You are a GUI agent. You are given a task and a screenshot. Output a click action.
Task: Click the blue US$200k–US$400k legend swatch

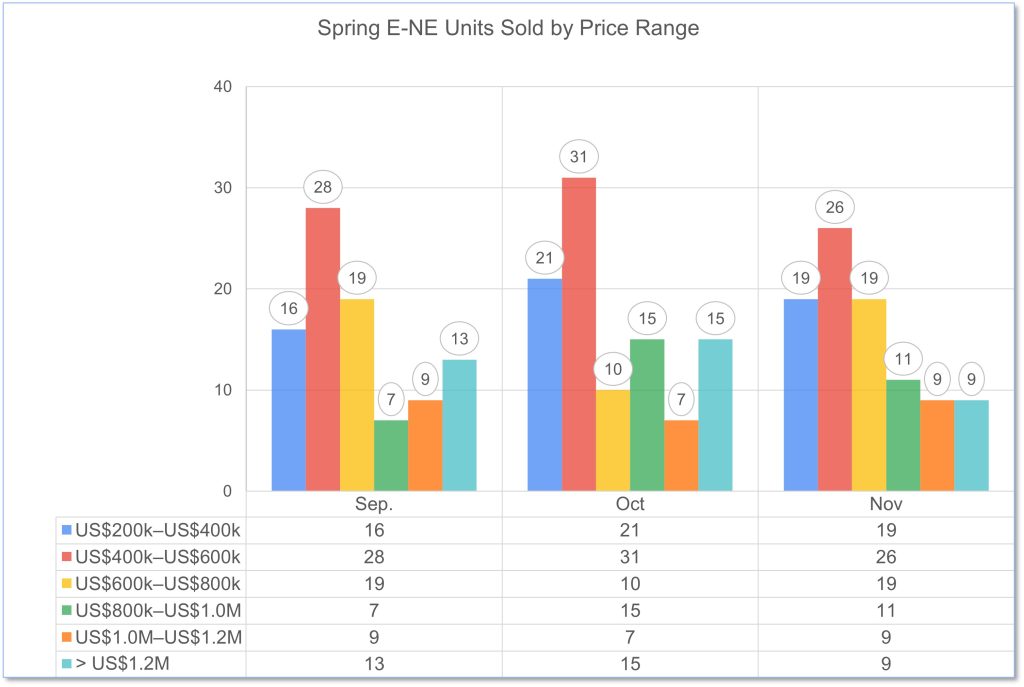(67, 530)
